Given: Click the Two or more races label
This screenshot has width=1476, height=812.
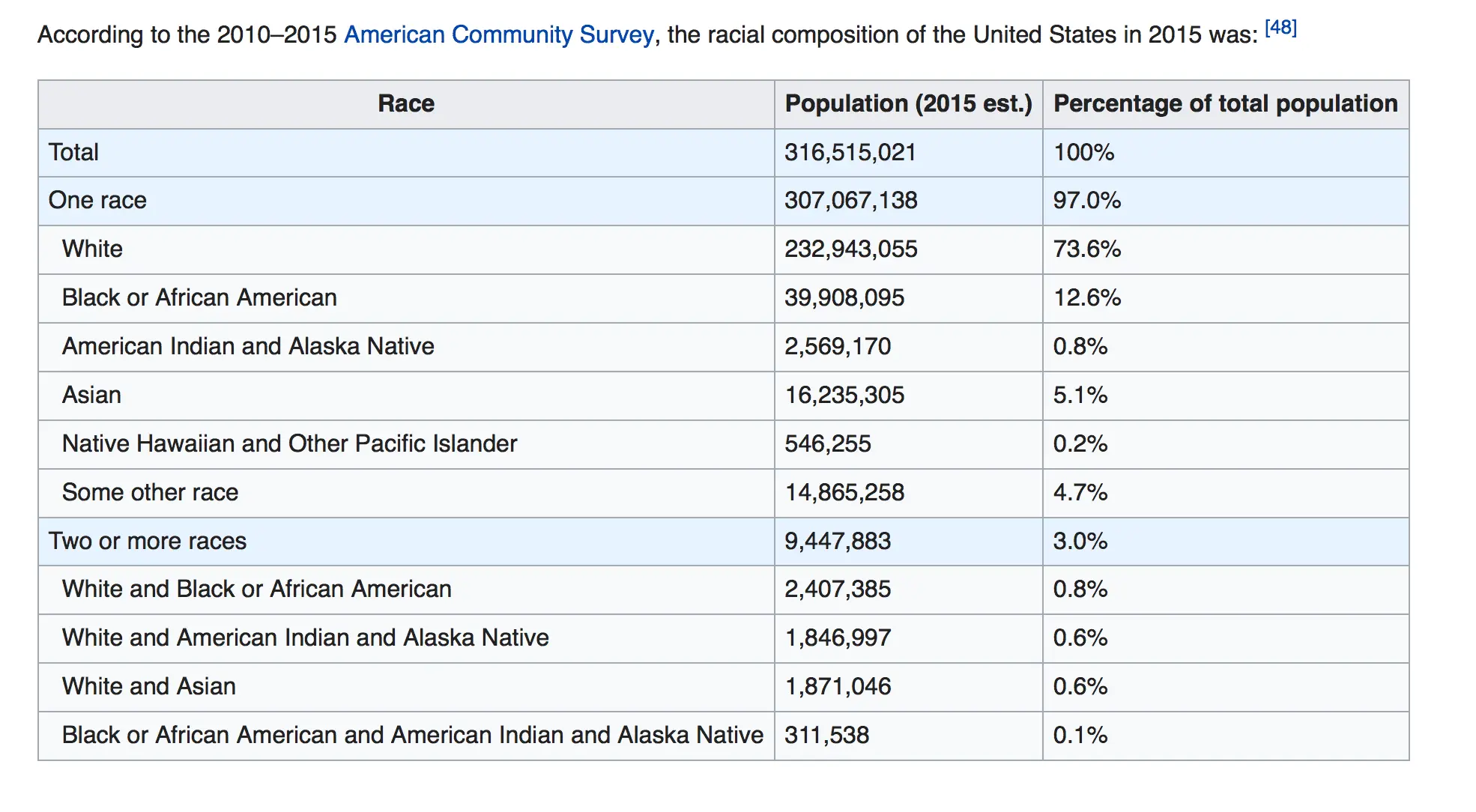Looking at the screenshot, I should (x=148, y=541).
